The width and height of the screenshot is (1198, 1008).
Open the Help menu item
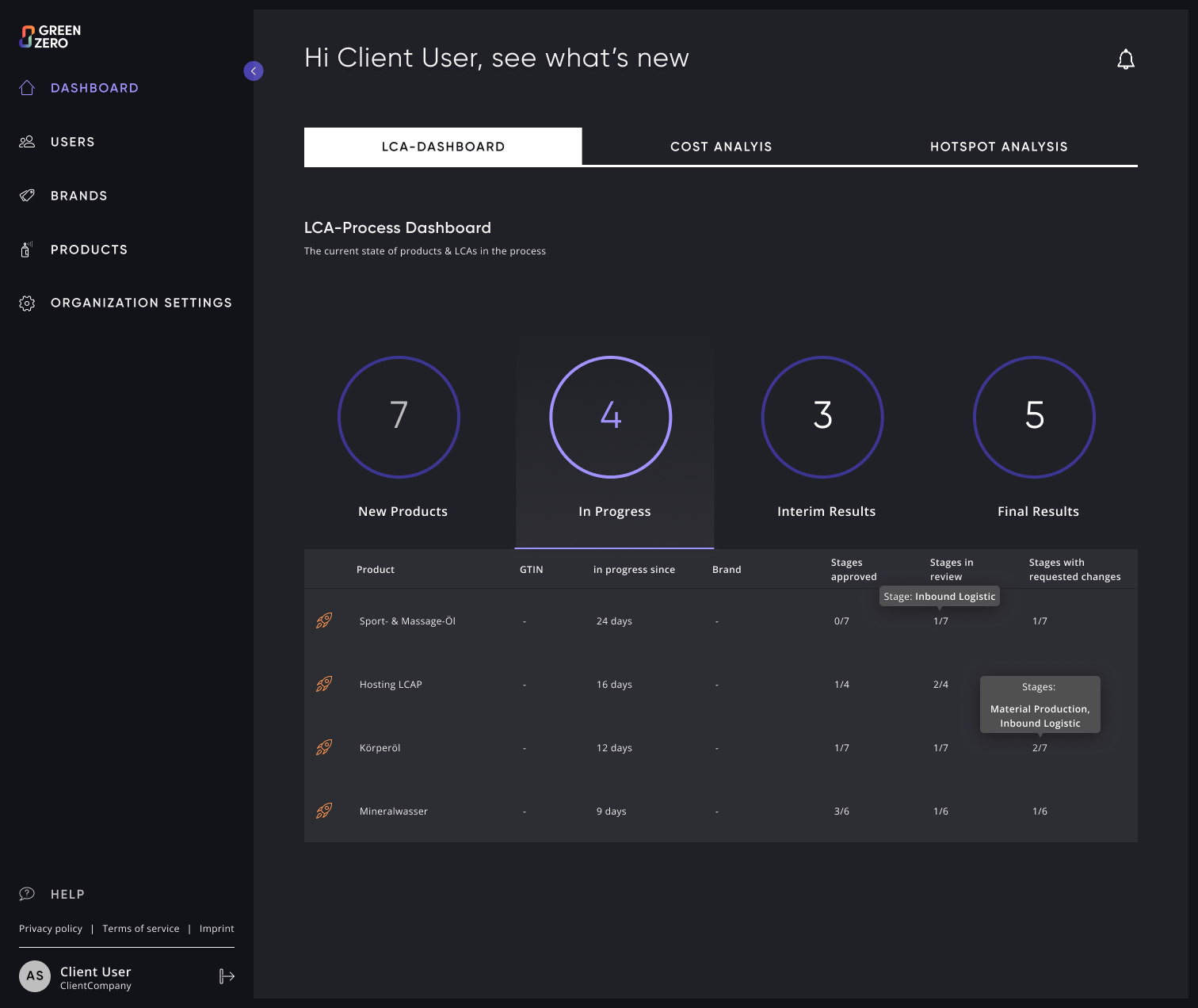click(x=67, y=894)
